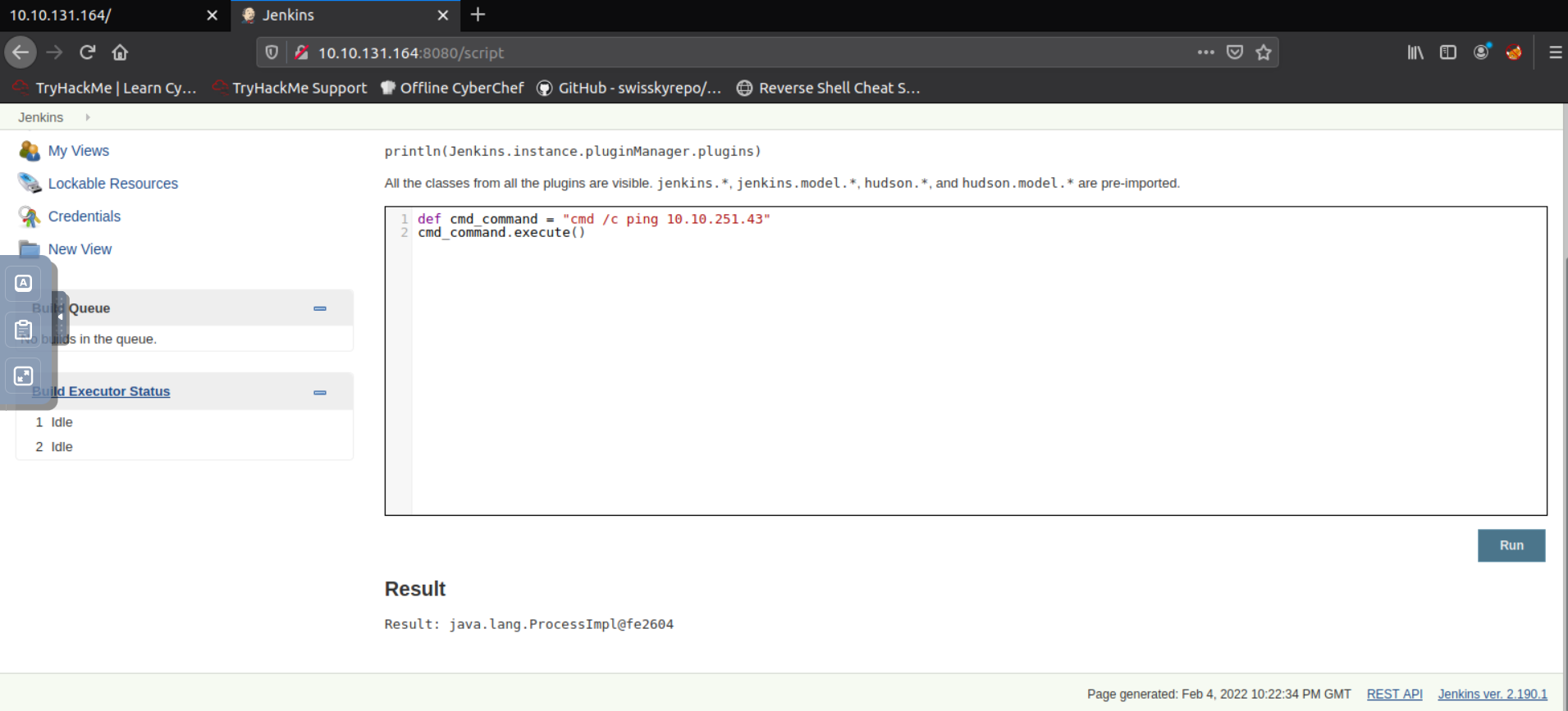Click the browser Forward arrow button
The width and height of the screenshot is (1568, 711).
pyautogui.click(x=54, y=52)
